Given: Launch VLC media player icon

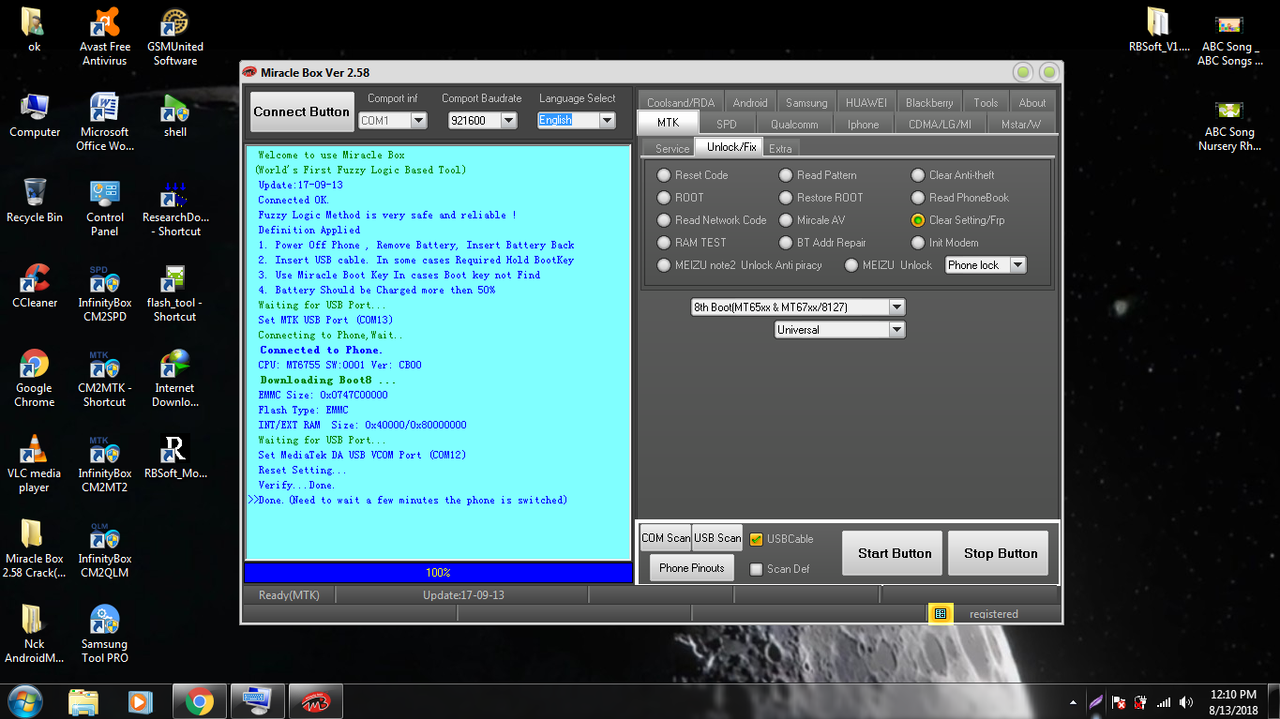Looking at the screenshot, I should tap(34, 464).
